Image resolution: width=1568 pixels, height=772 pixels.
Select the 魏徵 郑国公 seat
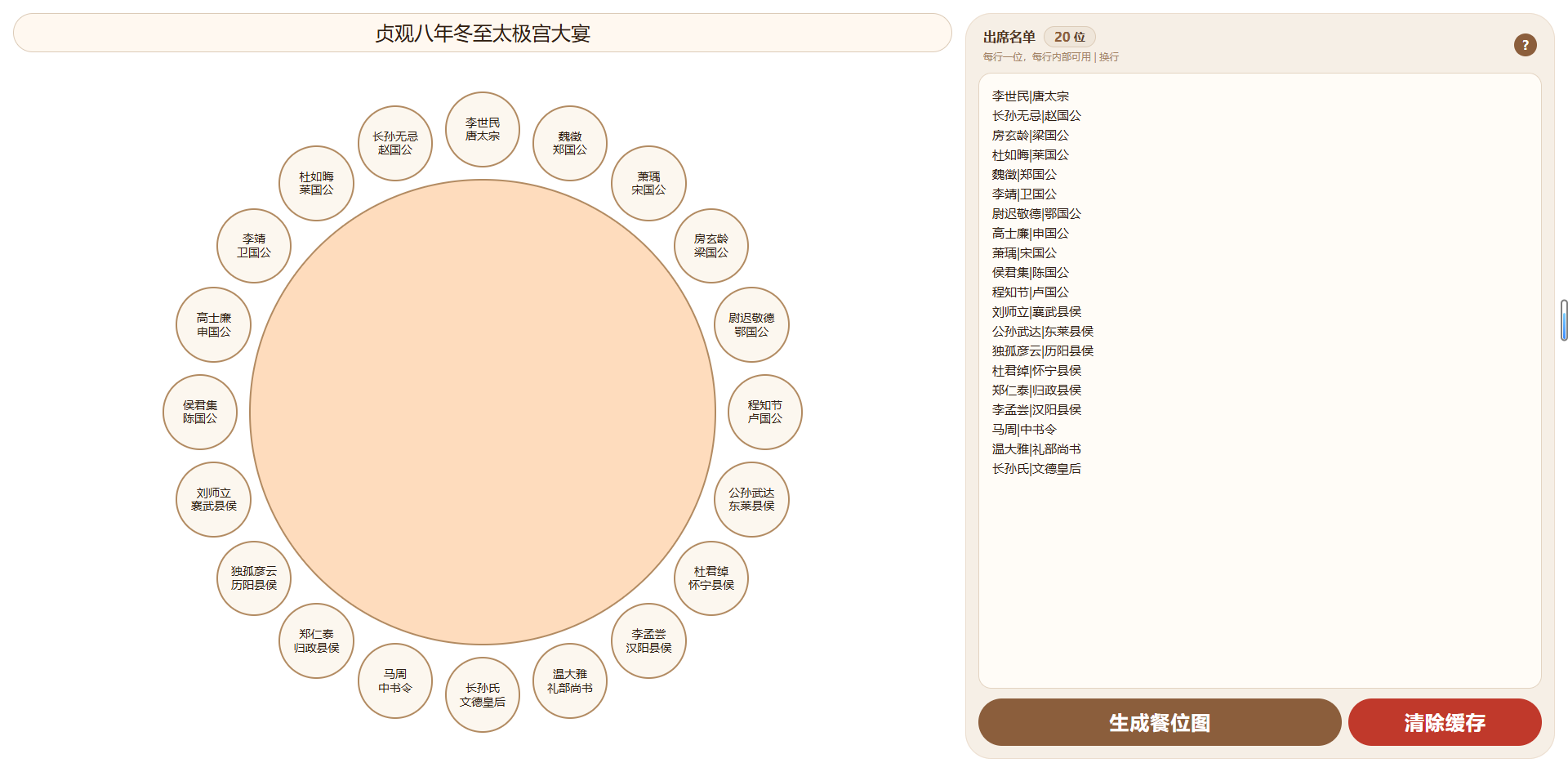point(570,143)
